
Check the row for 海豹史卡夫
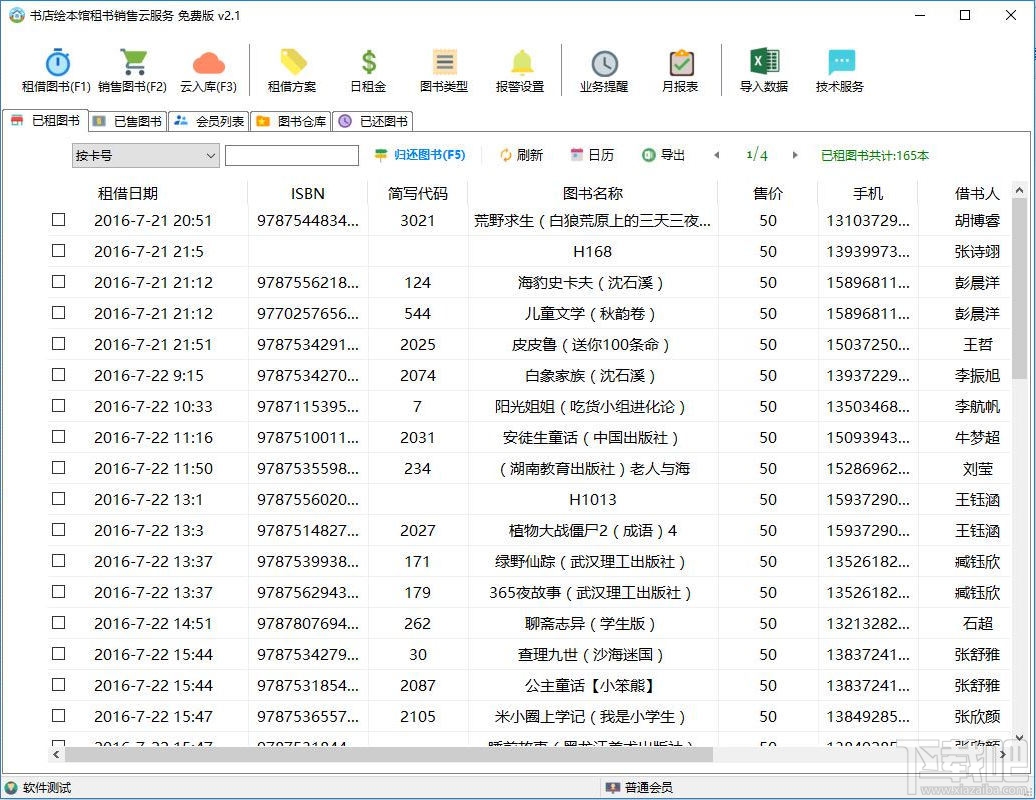pyautogui.click(x=59, y=281)
